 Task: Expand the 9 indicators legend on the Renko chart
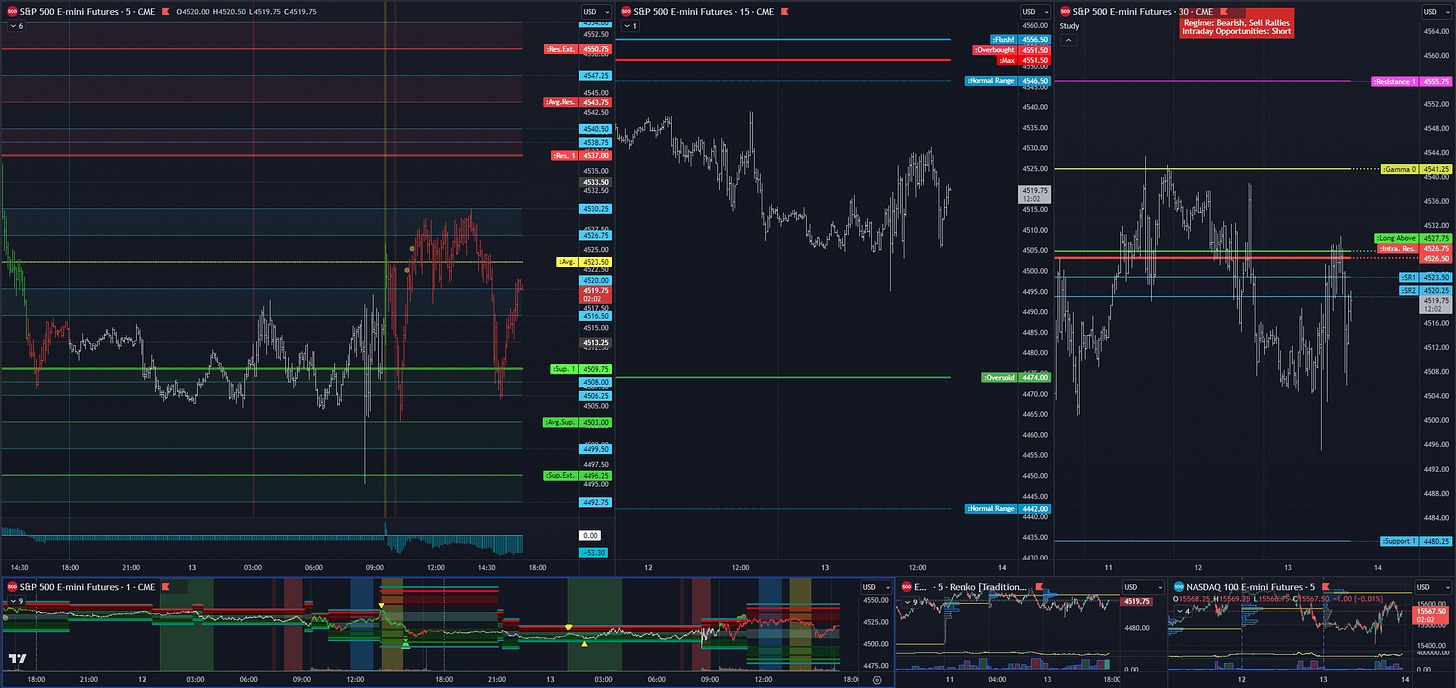(911, 601)
